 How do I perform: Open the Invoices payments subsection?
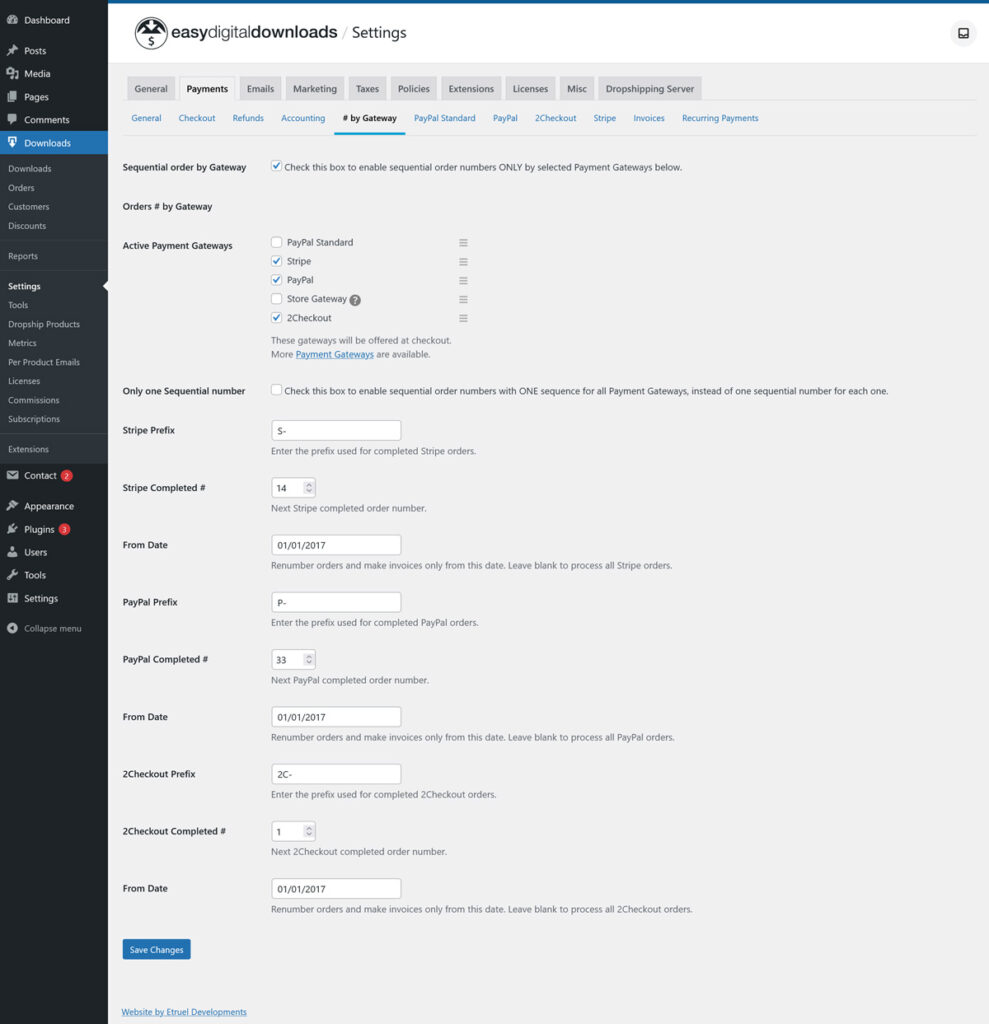coord(649,118)
